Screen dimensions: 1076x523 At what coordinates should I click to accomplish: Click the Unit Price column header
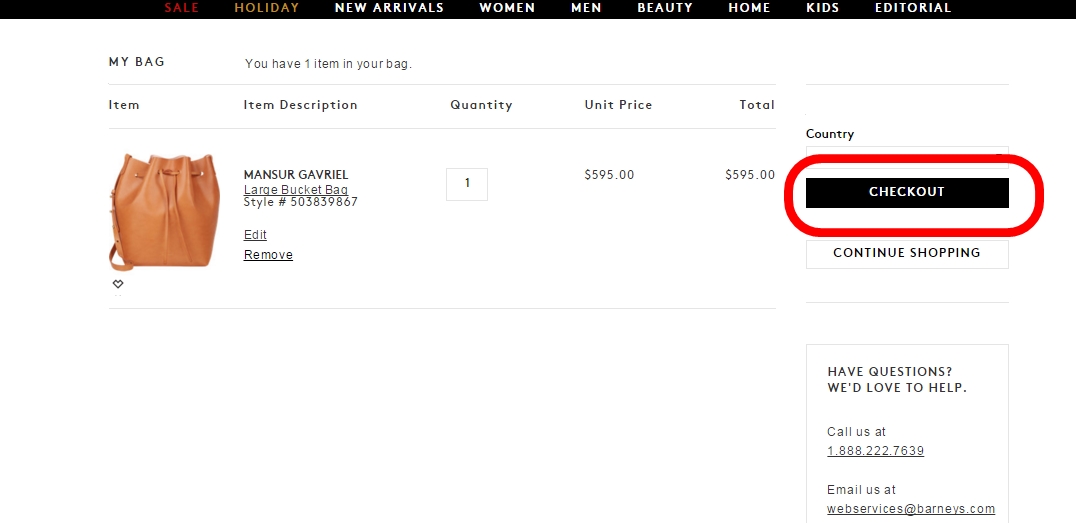coord(618,105)
